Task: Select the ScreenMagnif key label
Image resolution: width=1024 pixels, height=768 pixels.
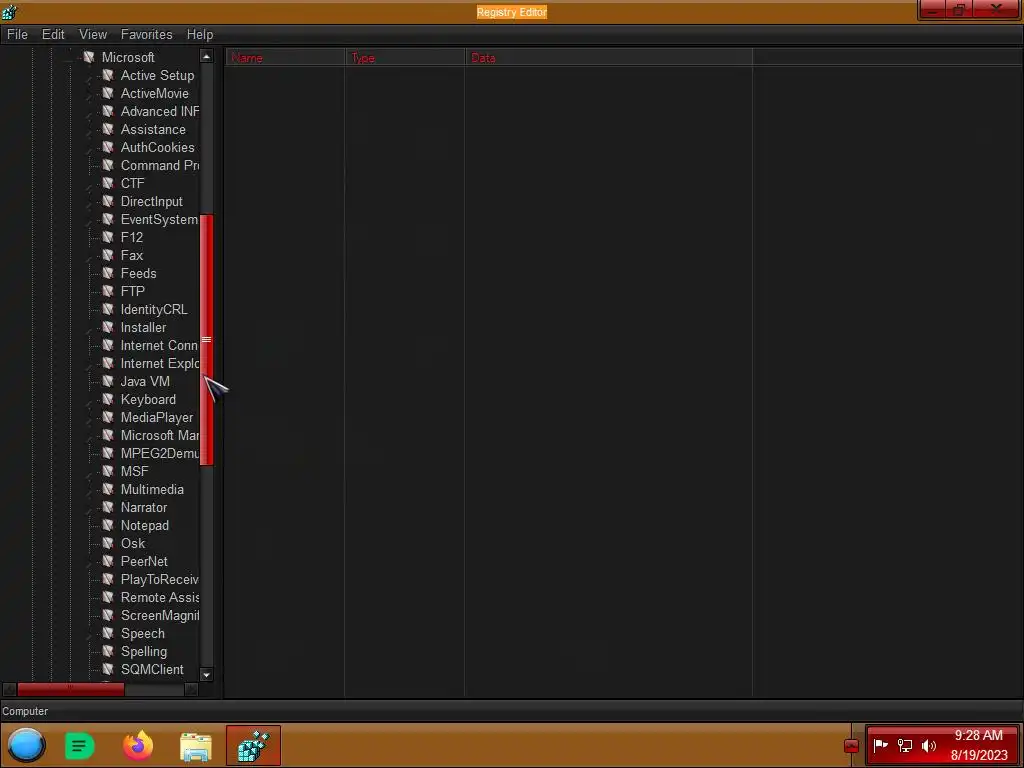Action: pyautogui.click(x=159, y=615)
